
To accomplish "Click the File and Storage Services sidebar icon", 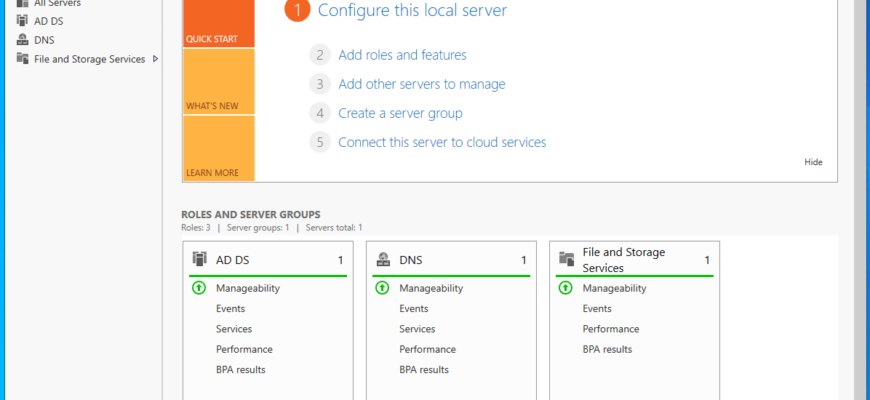I will click(x=22, y=58).
